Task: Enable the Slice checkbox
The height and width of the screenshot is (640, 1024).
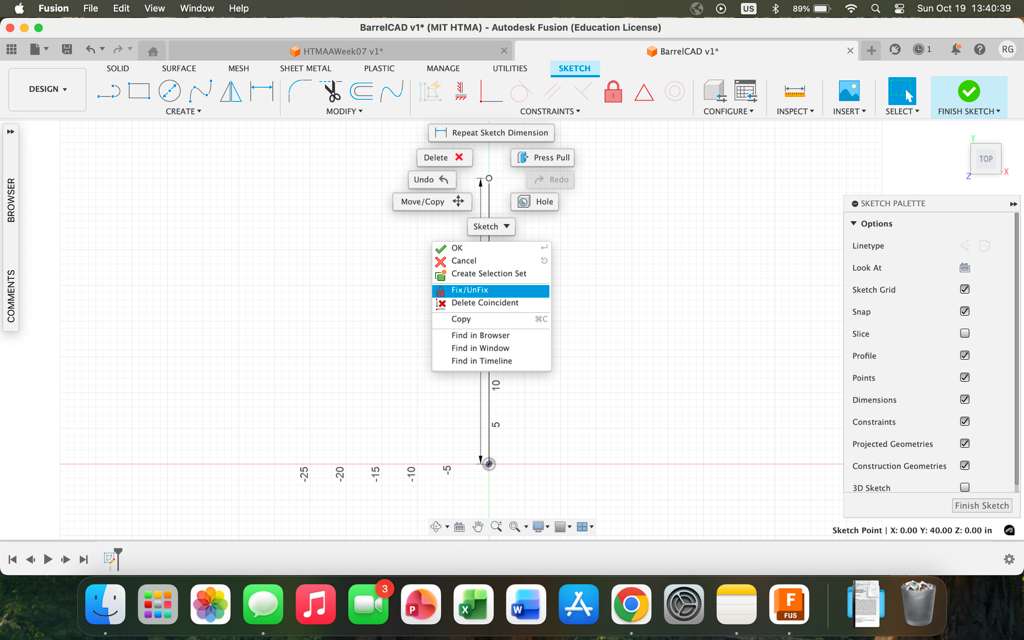Action: click(x=964, y=334)
